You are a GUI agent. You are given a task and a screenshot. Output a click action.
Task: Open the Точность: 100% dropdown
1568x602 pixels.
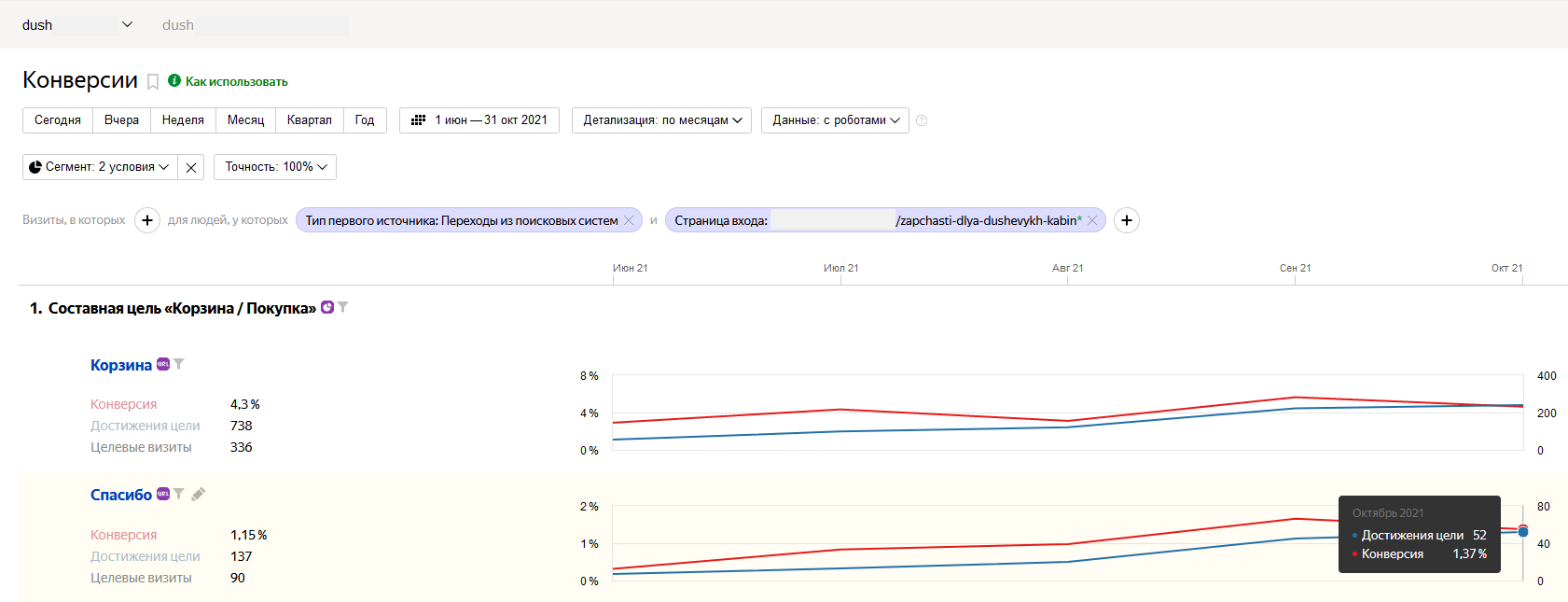pos(275,167)
